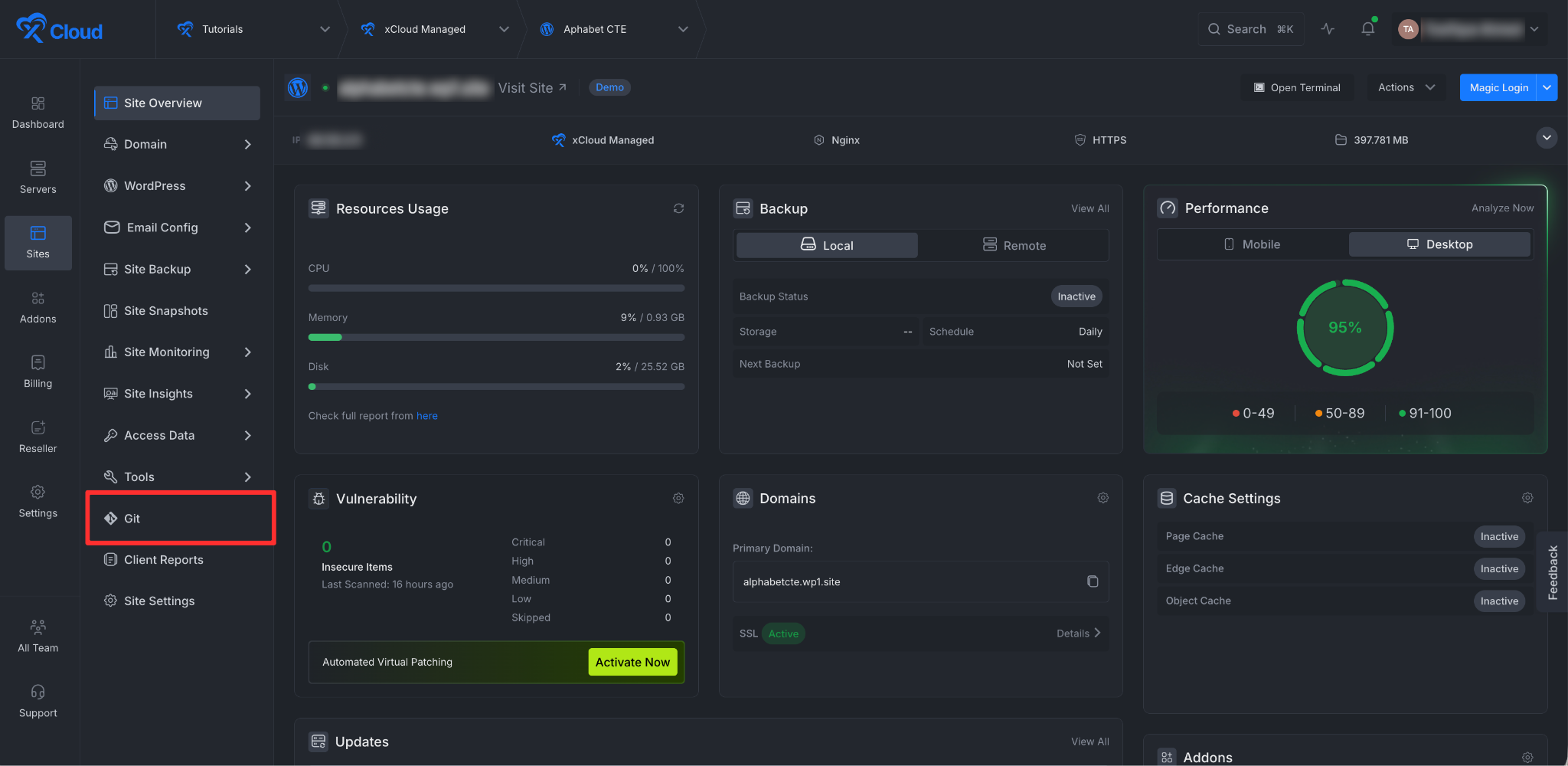Open Cache Settings gear icon

click(x=1527, y=498)
